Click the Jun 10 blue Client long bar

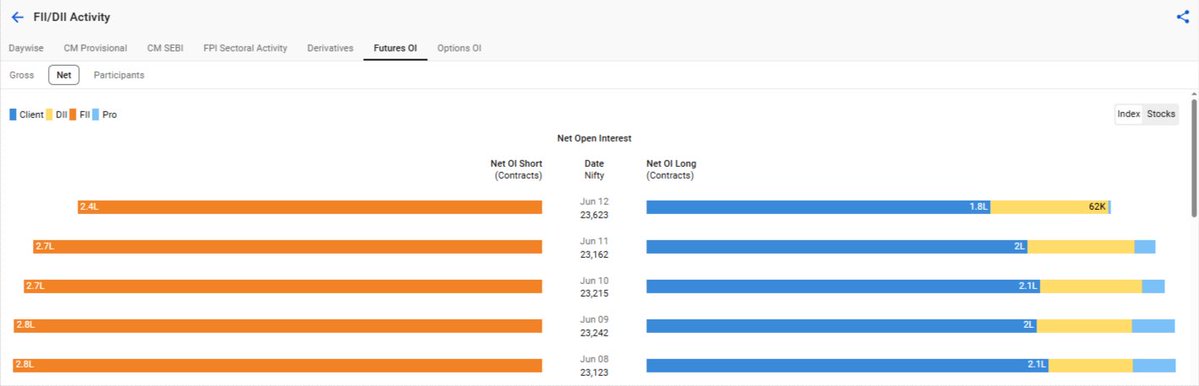click(843, 286)
